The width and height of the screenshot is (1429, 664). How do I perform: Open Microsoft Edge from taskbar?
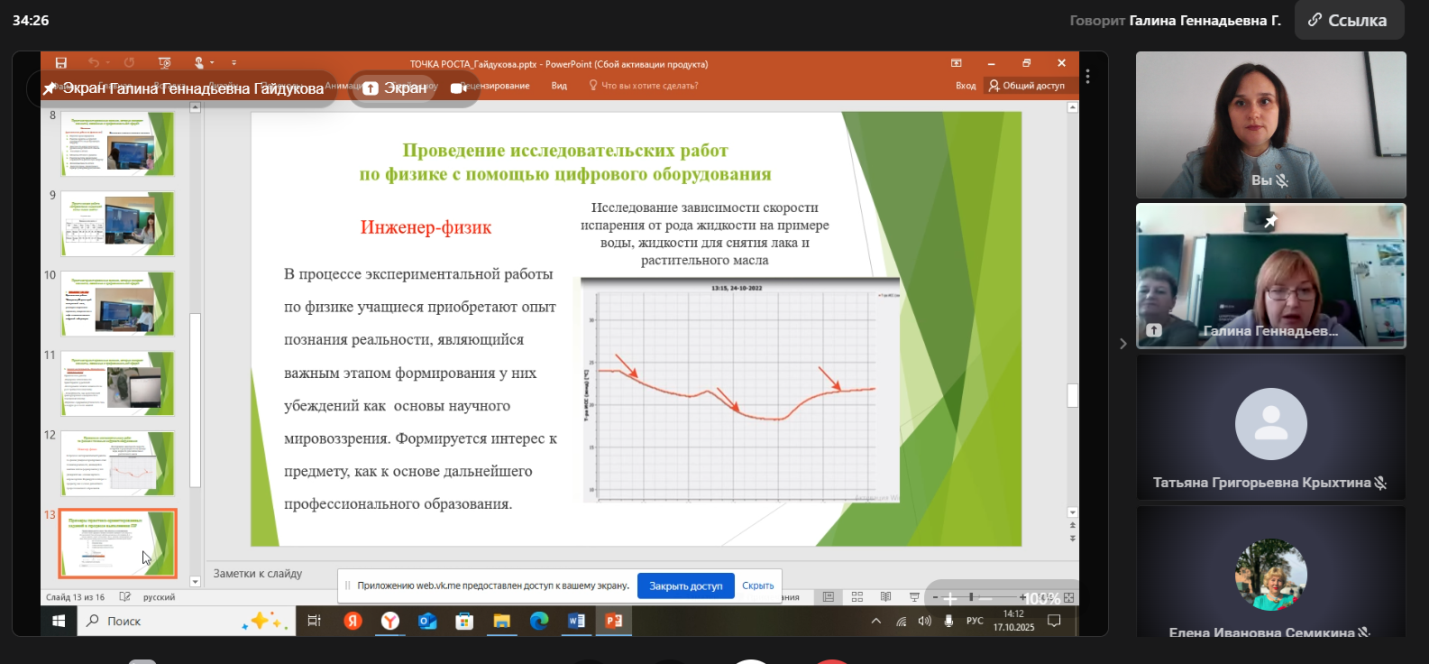point(539,621)
